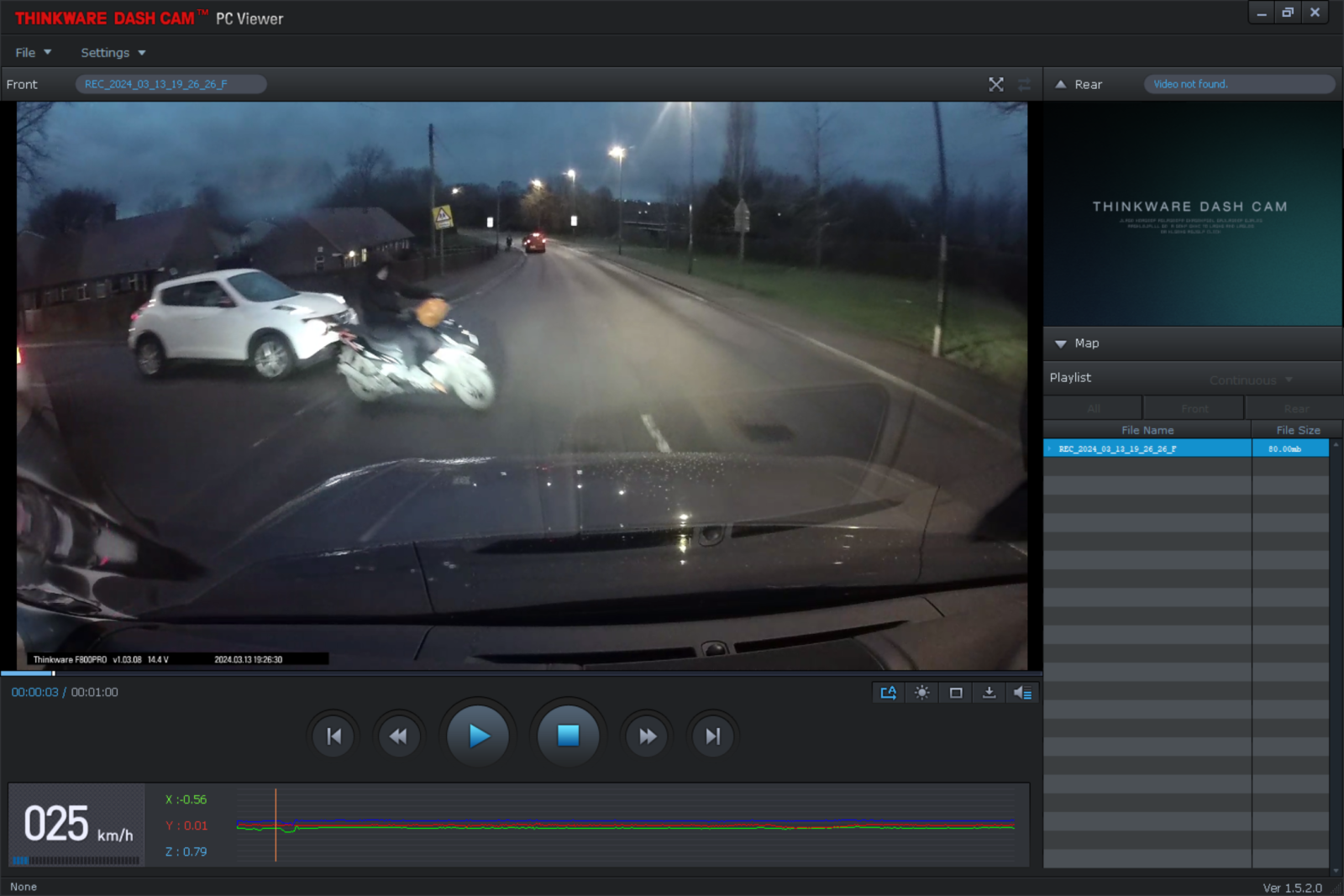Viewport: 1344px width, 896px height.
Task: Save current video download icon
Action: coord(989,693)
